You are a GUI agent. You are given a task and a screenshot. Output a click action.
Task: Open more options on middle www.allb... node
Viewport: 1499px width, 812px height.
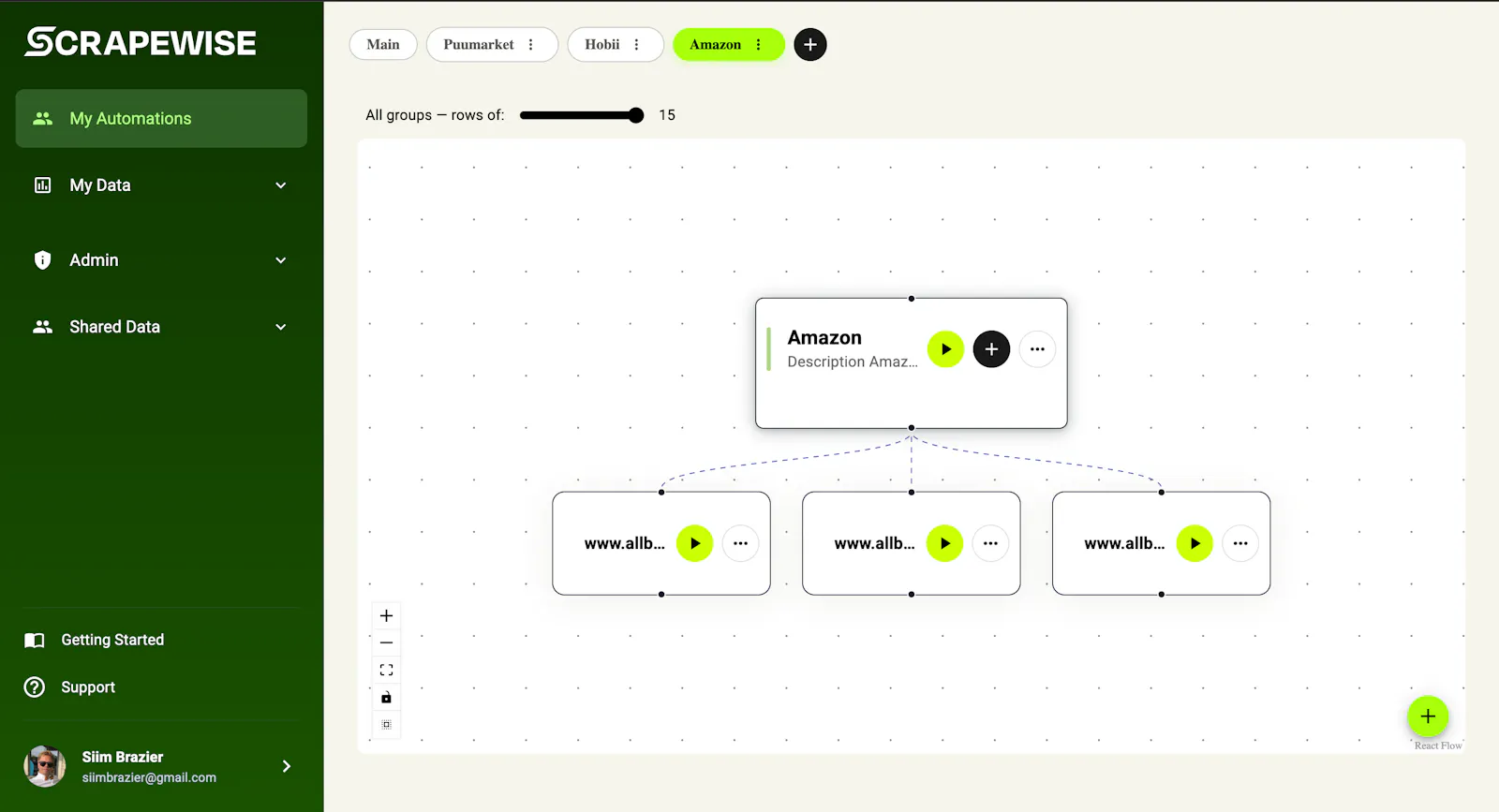tap(990, 543)
